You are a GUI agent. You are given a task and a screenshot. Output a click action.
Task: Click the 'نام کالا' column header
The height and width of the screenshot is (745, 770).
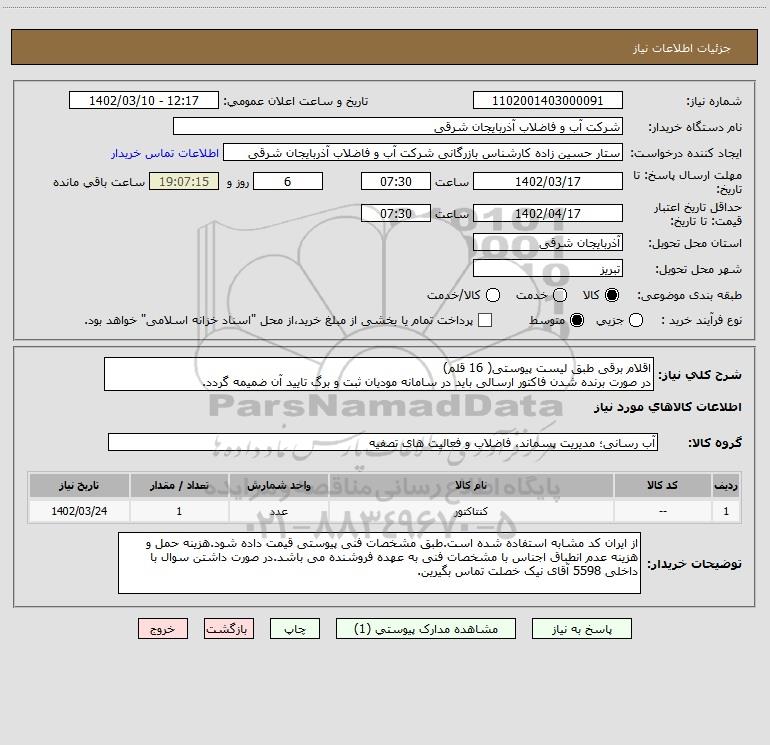point(471,486)
